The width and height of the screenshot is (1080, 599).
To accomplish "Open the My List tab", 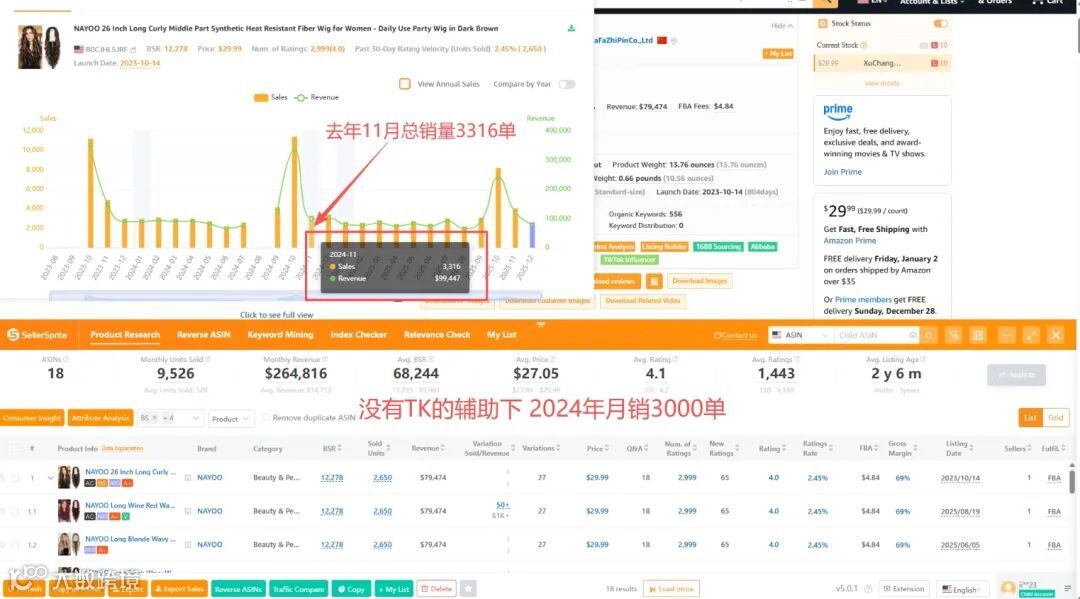I will [x=501, y=335].
